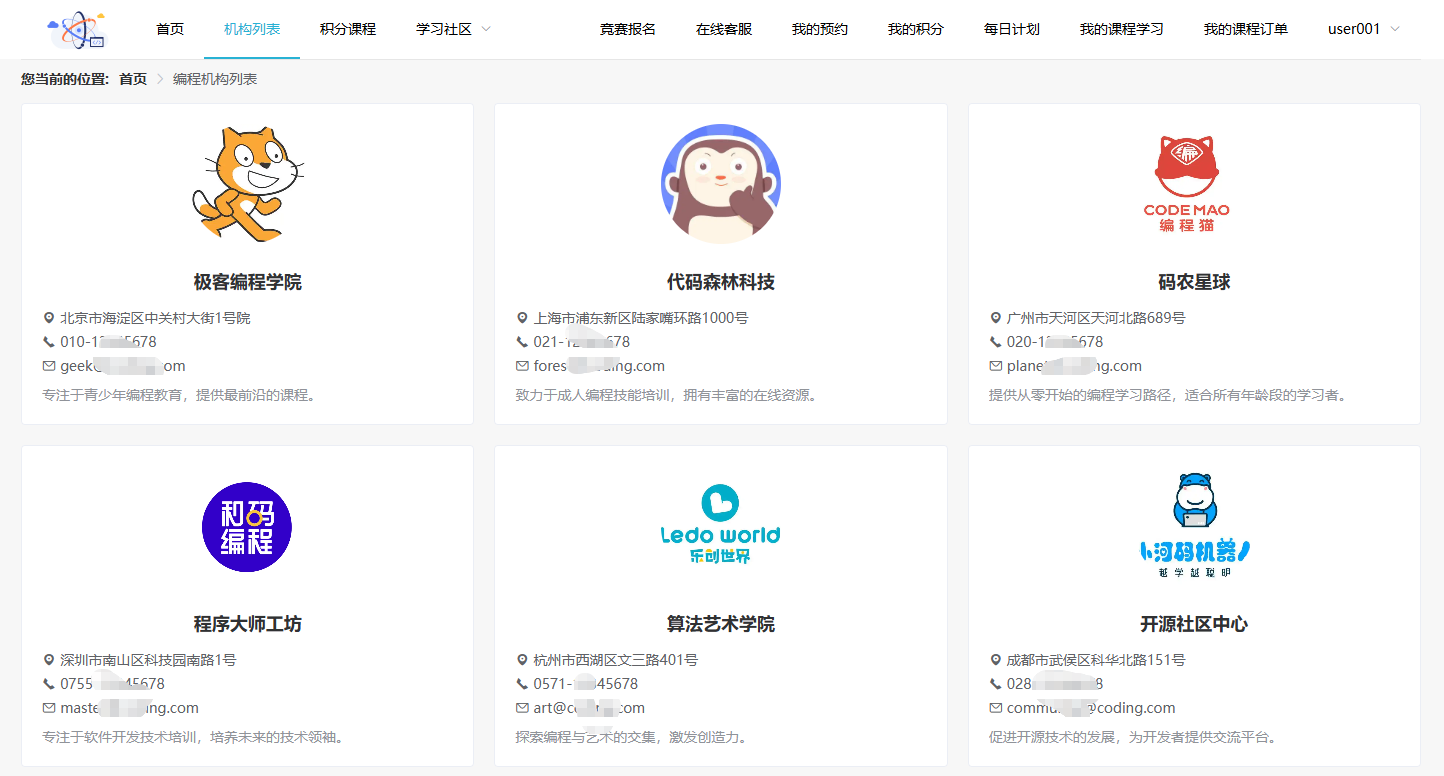
Task: Open 积分课程 menu item
Action: point(348,29)
